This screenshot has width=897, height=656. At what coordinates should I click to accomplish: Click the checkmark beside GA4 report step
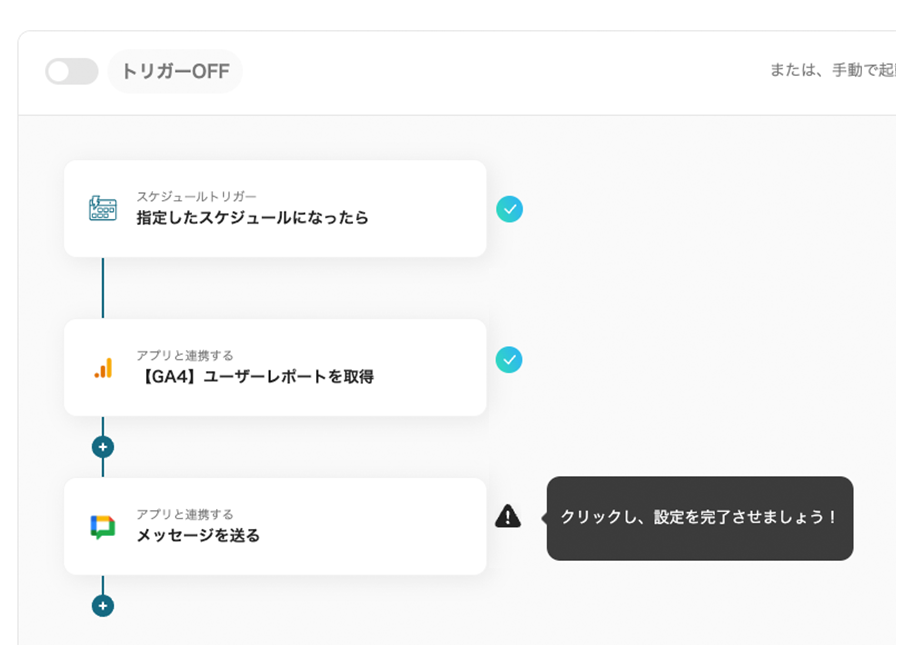click(509, 359)
